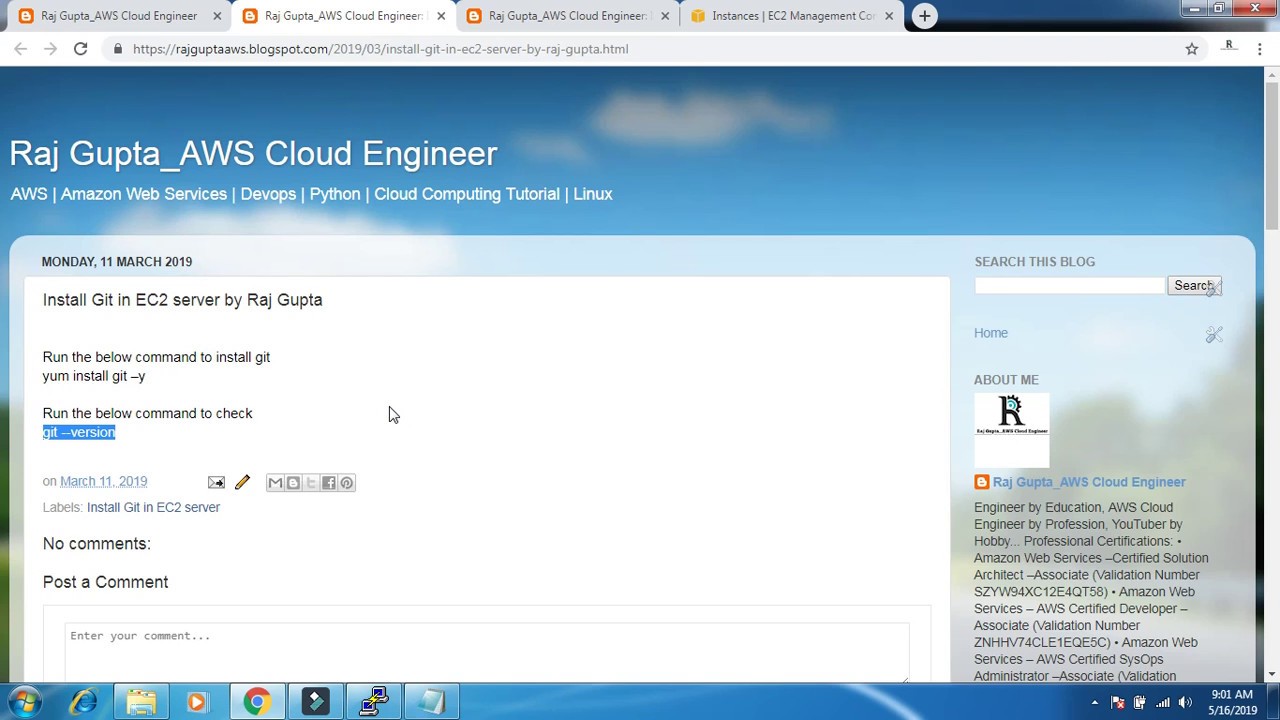The image size is (1280, 720).
Task: Edit post with the pencil icon
Action: coord(242,483)
